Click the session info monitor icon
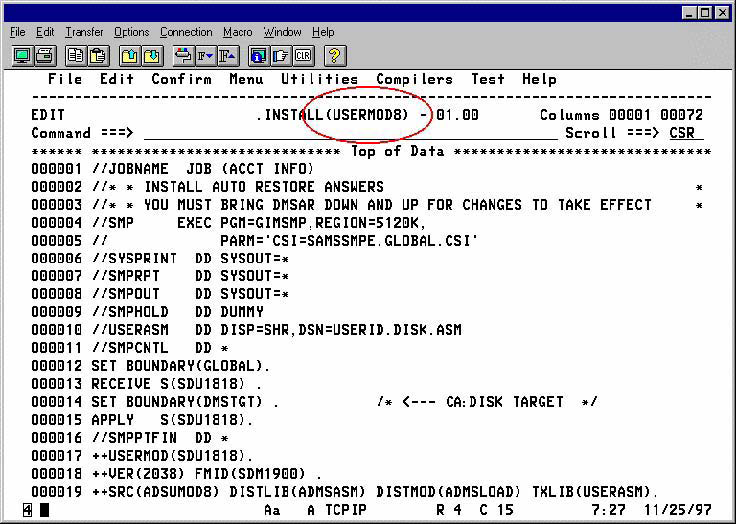Image resolution: width=736 pixels, height=524 pixels. [258, 56]
